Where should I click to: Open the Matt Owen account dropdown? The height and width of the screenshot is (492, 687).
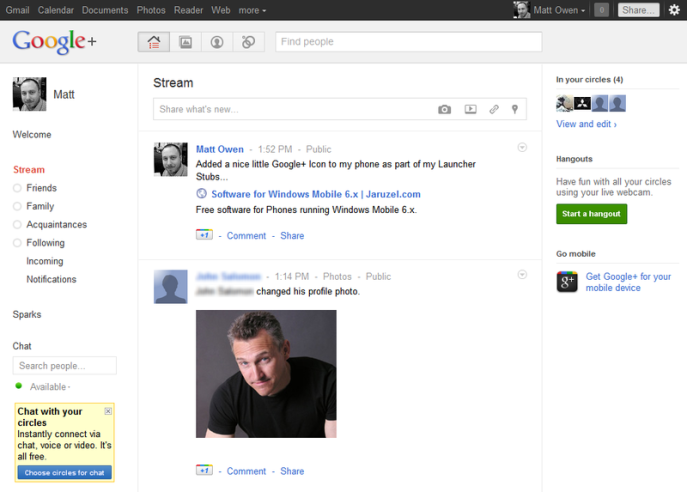(559, 10)
